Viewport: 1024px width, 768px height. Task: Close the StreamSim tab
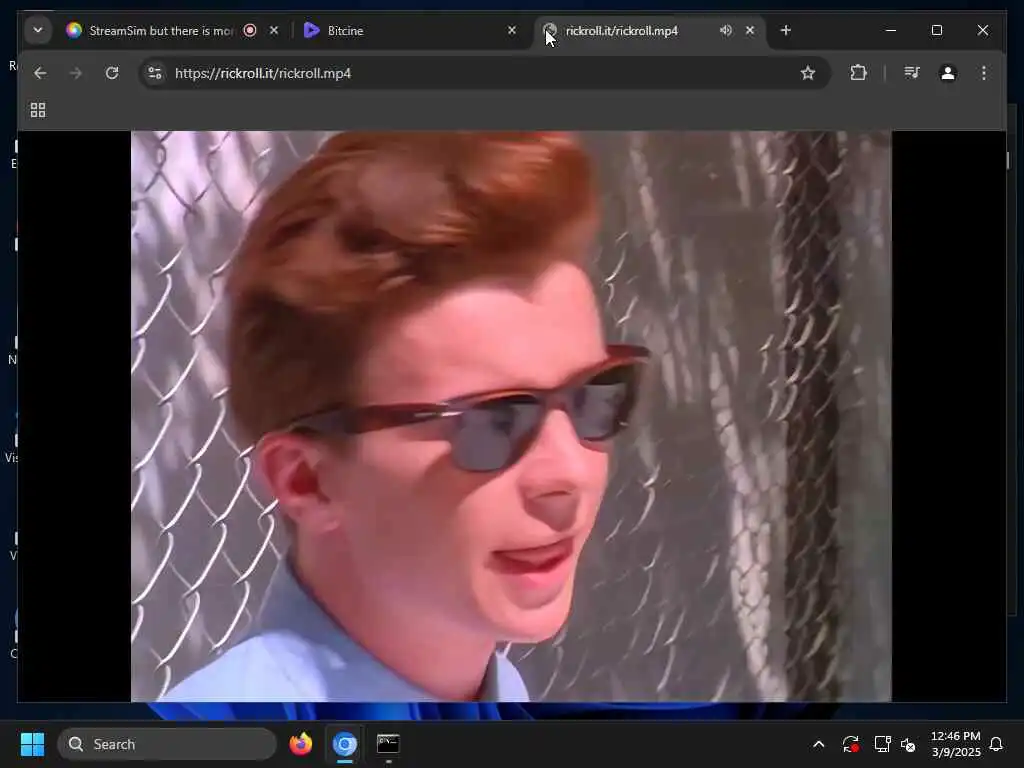pos(274,30)
